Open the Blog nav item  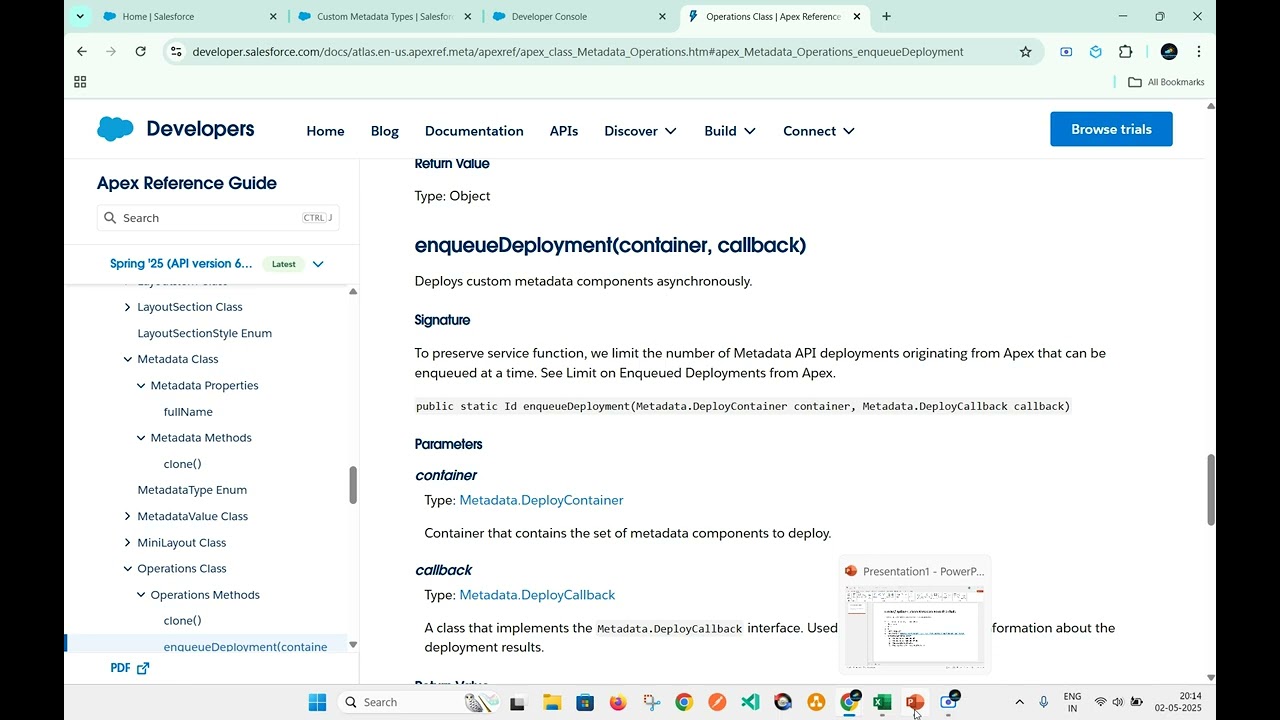coord(385,131)
